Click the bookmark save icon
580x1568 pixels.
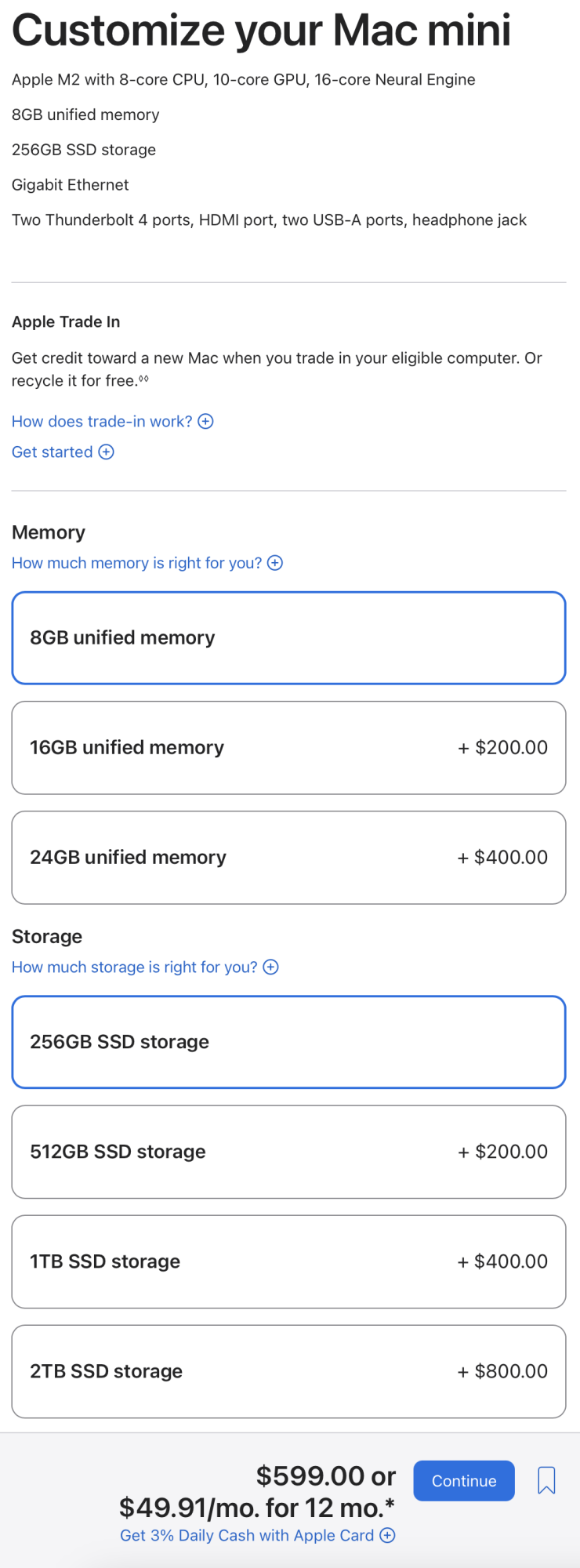tap(546, 1480)
